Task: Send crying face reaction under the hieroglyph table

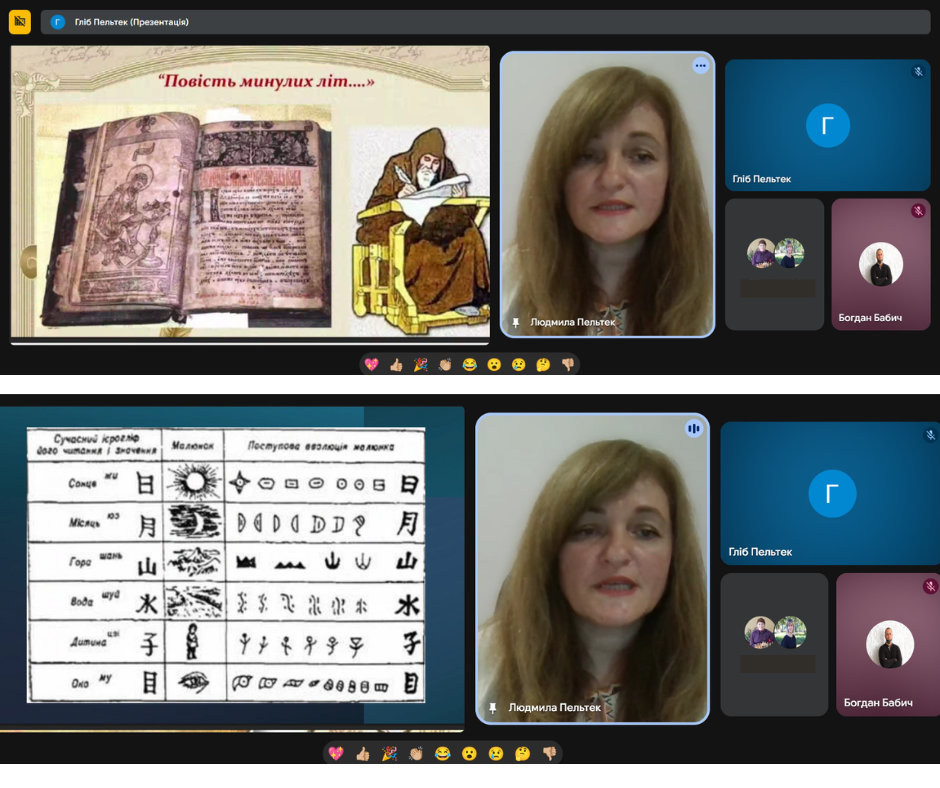Action: tap(495, 753)
